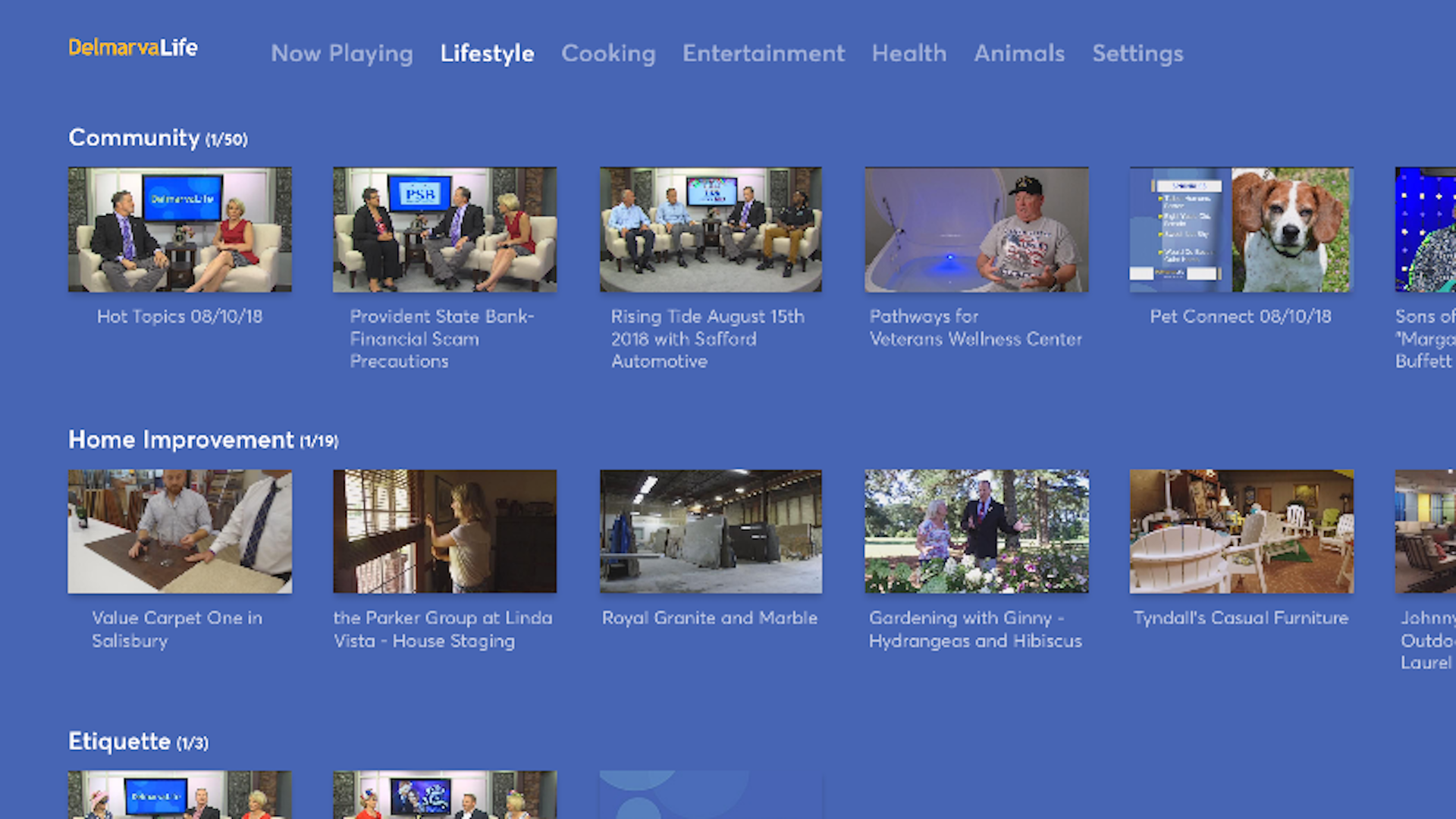Play the Pet Connect 08/10/18 thumbnail

pos(1241,230)
